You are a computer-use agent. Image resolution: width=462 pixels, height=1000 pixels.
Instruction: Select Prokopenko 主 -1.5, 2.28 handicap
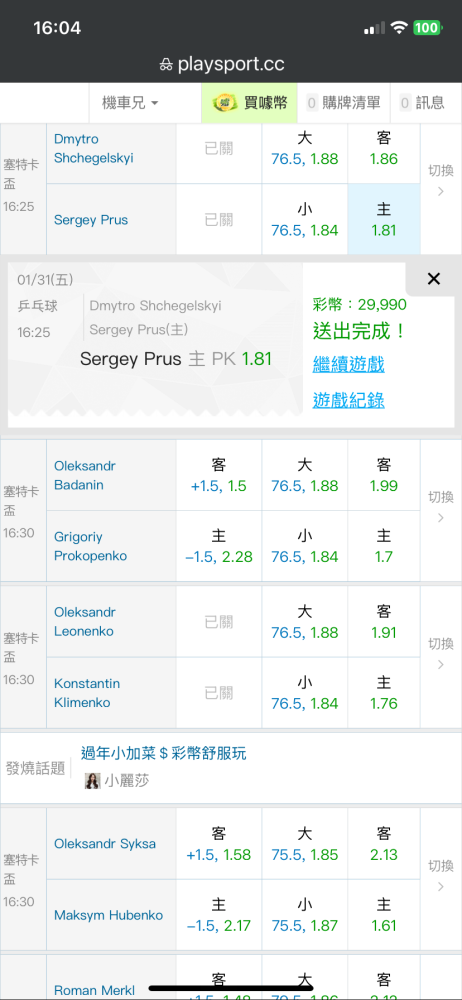pos(218,546)
